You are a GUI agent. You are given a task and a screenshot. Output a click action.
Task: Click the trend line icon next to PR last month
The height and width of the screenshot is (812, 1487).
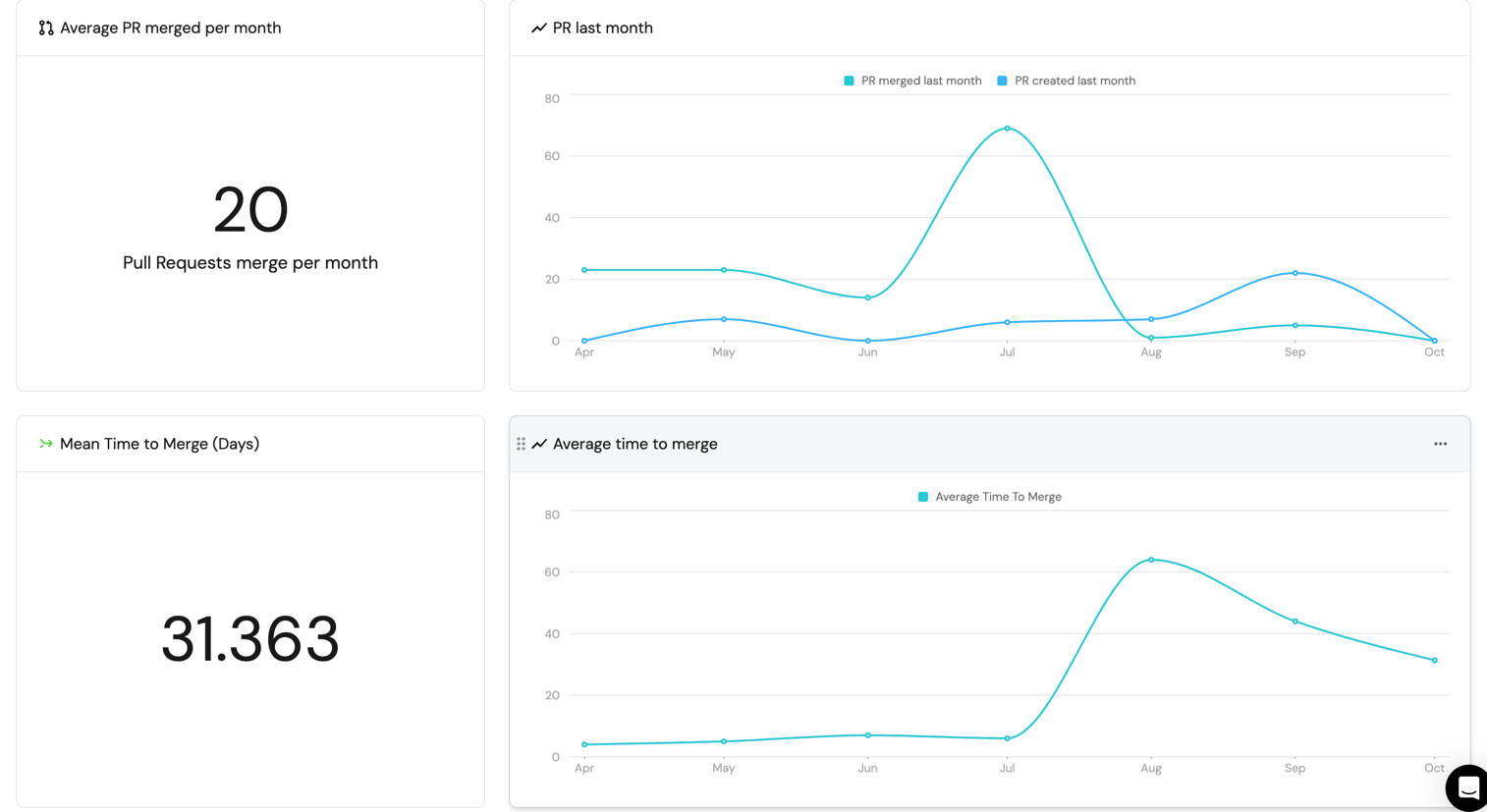point(538,28)
